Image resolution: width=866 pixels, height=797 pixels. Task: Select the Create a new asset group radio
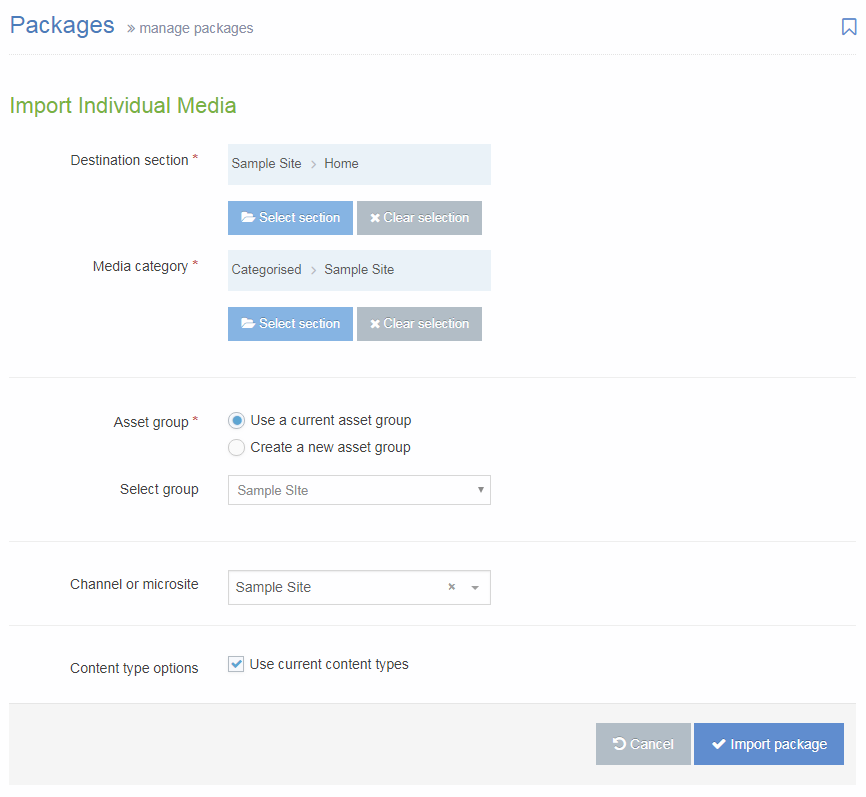tap(236, 447)
